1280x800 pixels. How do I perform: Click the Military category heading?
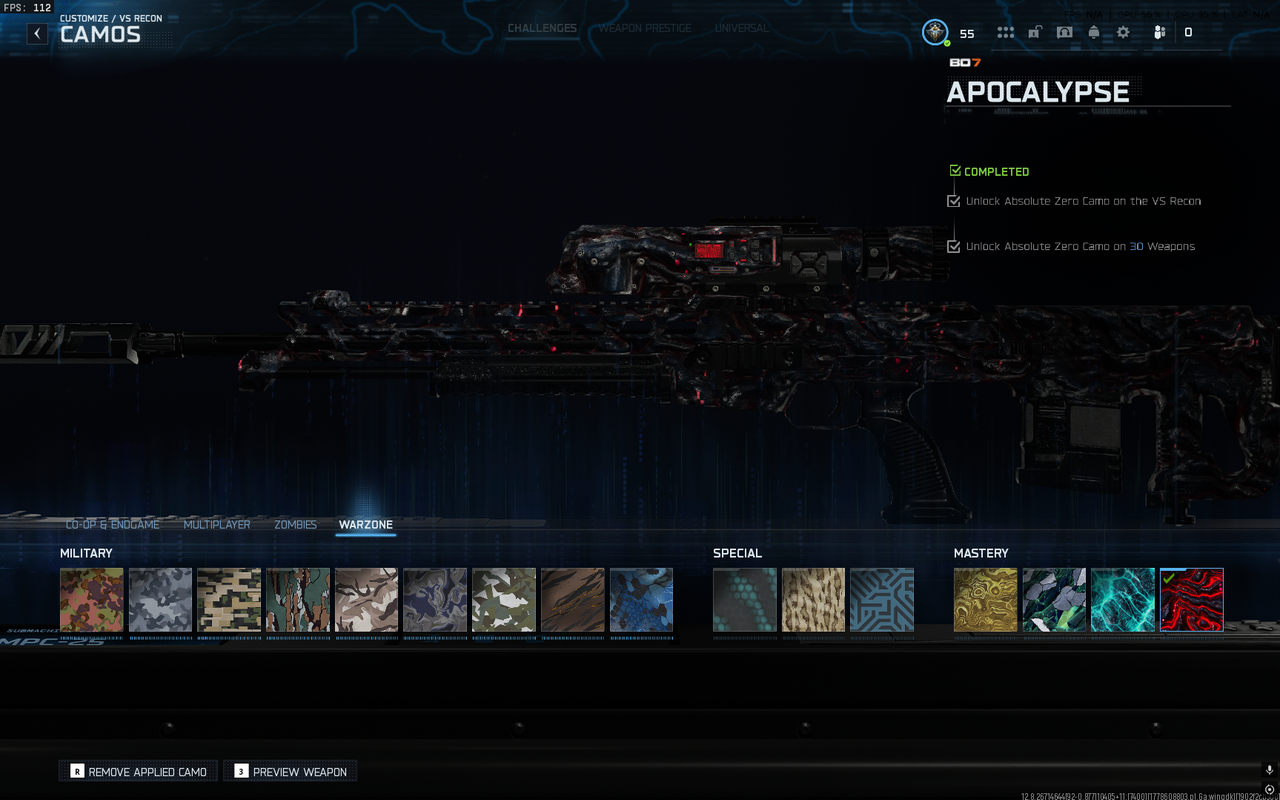pyautogui.click(x=86, y=553)
